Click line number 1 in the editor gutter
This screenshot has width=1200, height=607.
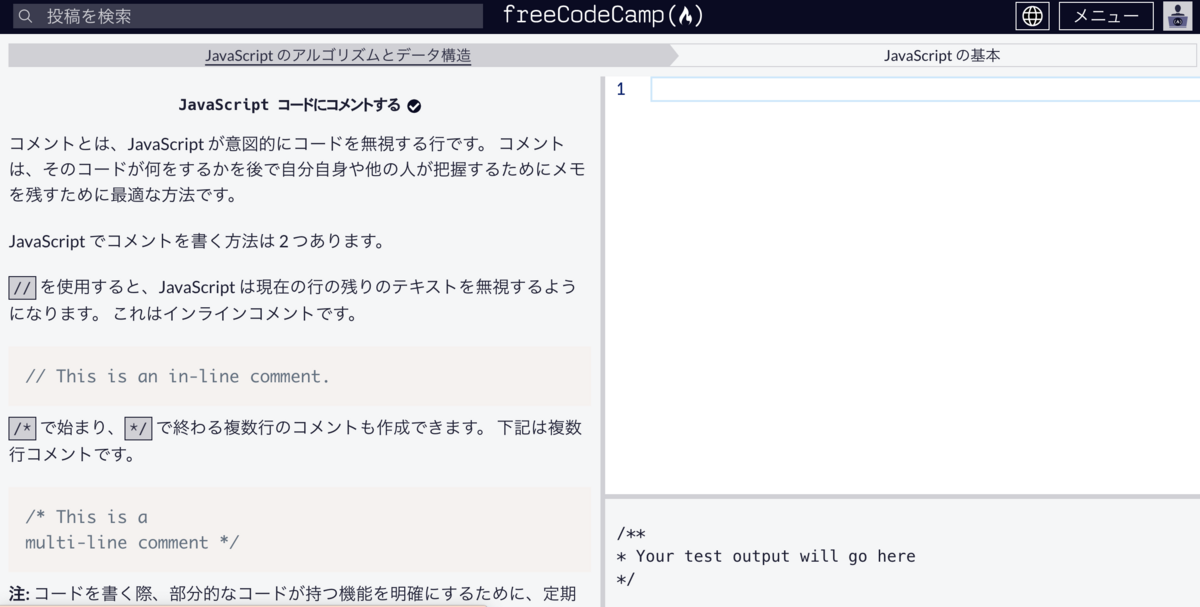[621, 89]
